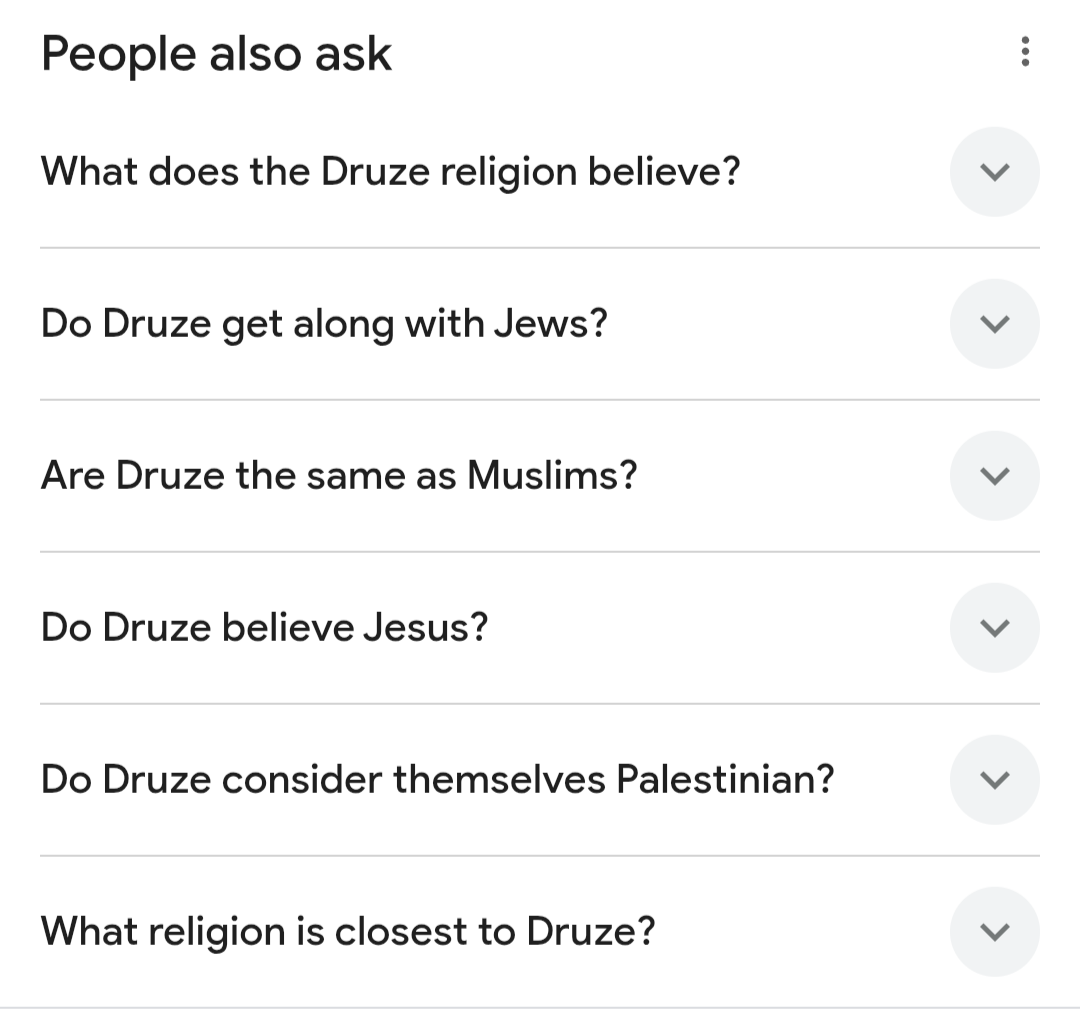Expand chevron for 'Do Druze get along with Jews?'

coord(994,324)
